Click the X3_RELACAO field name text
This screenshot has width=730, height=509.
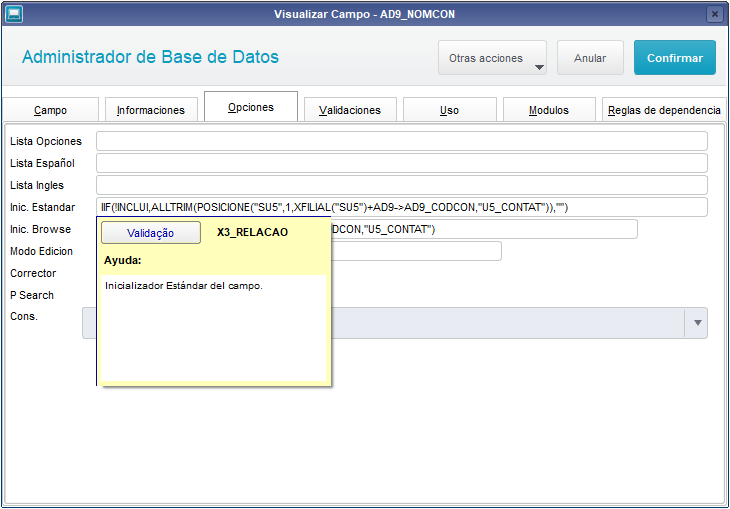coord(252,232)
